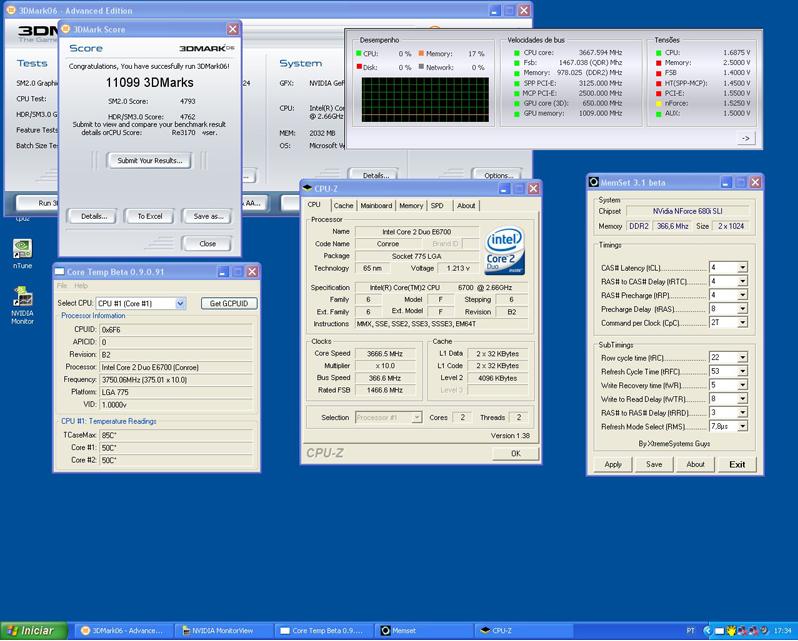Click the CPU-Z title bar icon
The width and height of the screenshot is (798, 641).
[x=307, y=188]
